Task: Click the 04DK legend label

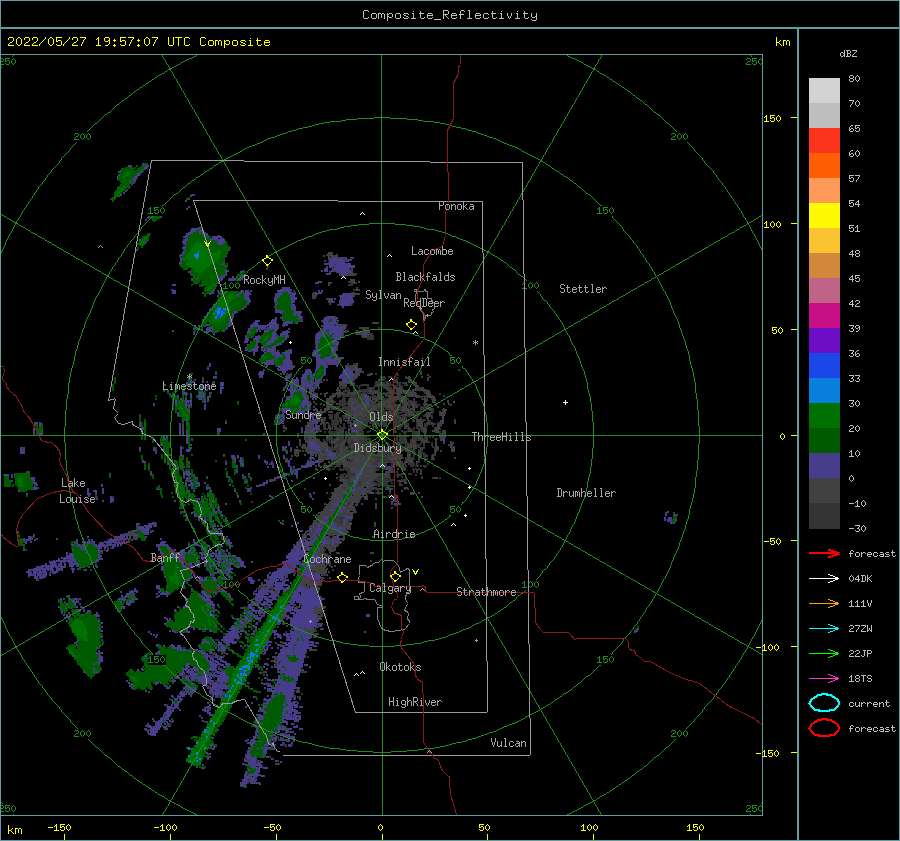Action: [x=860, y=579]
